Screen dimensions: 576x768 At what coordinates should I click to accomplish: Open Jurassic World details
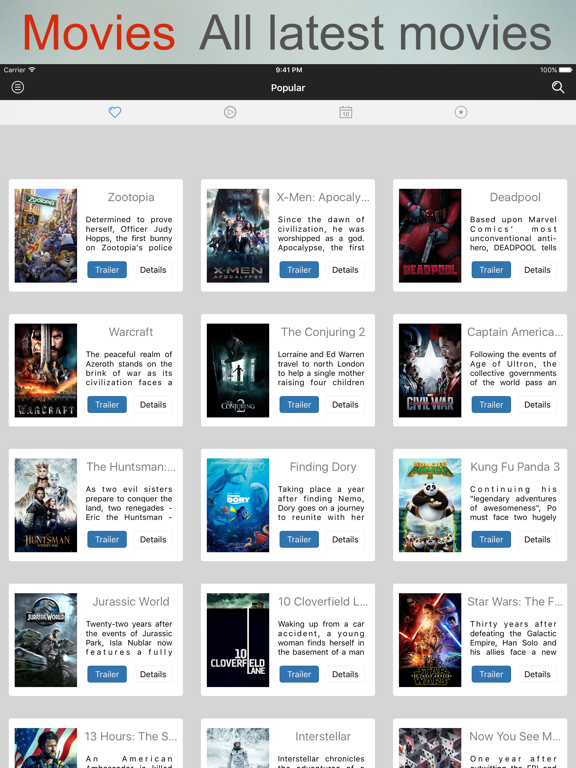pos(153,674)
